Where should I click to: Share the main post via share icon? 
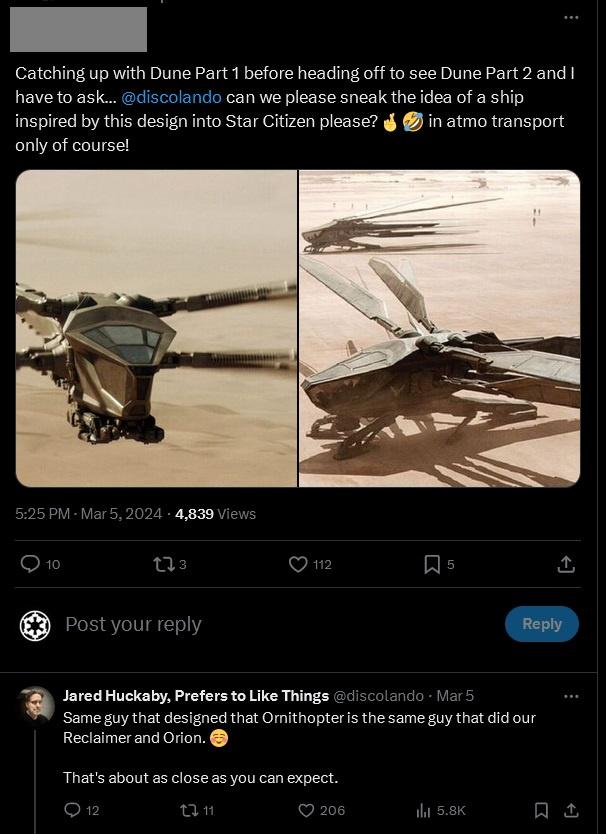click(x=566, y=564)
